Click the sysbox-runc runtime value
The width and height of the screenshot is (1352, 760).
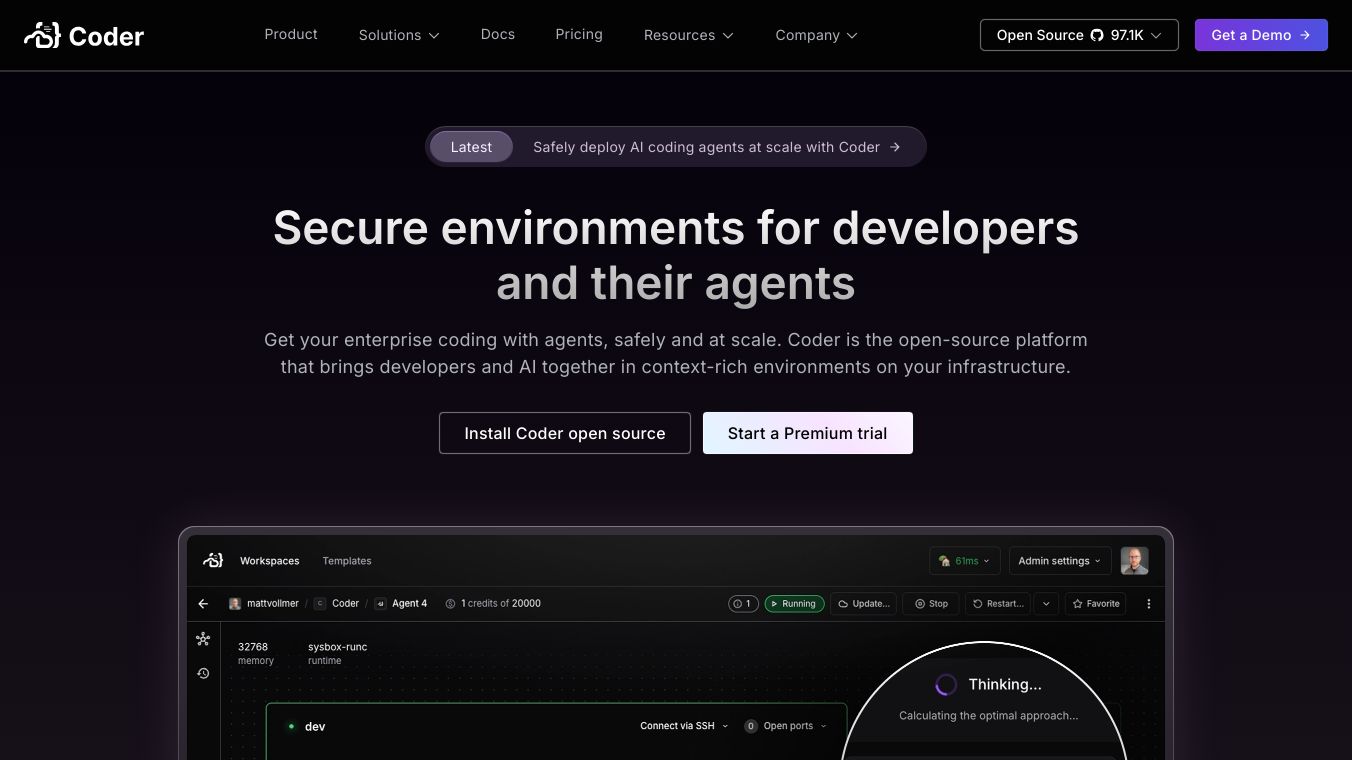point(337,647)
